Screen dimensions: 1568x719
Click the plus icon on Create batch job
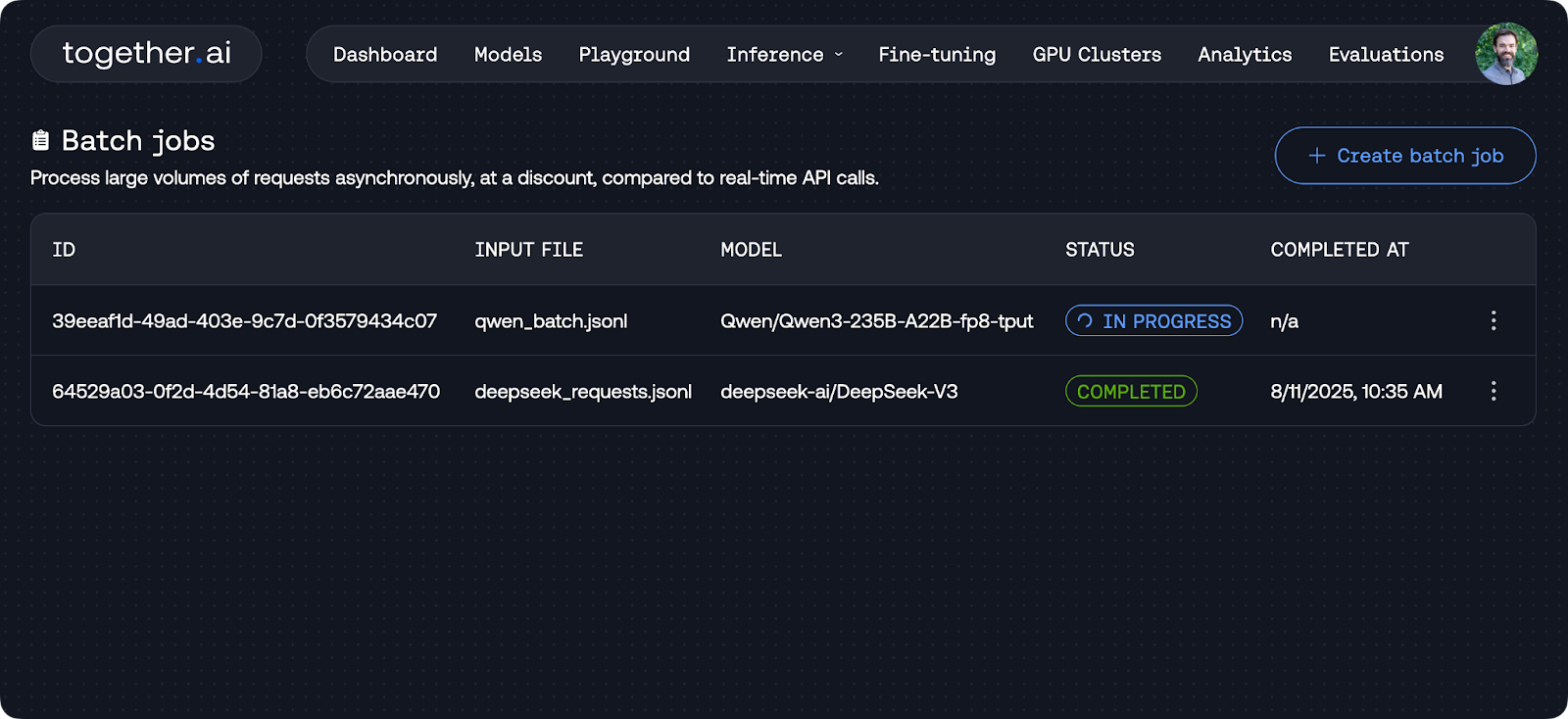[x=1316, y=156]
